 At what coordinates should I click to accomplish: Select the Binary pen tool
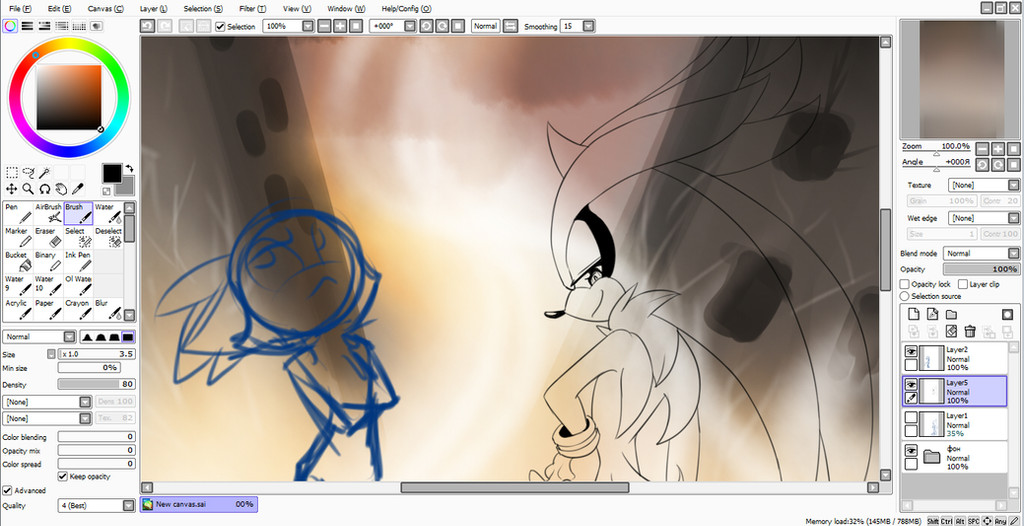[48, 261]
